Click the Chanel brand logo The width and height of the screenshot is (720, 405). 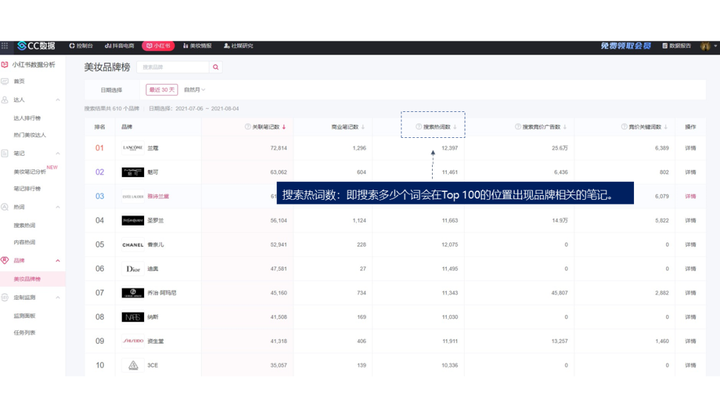pos(133,245)
